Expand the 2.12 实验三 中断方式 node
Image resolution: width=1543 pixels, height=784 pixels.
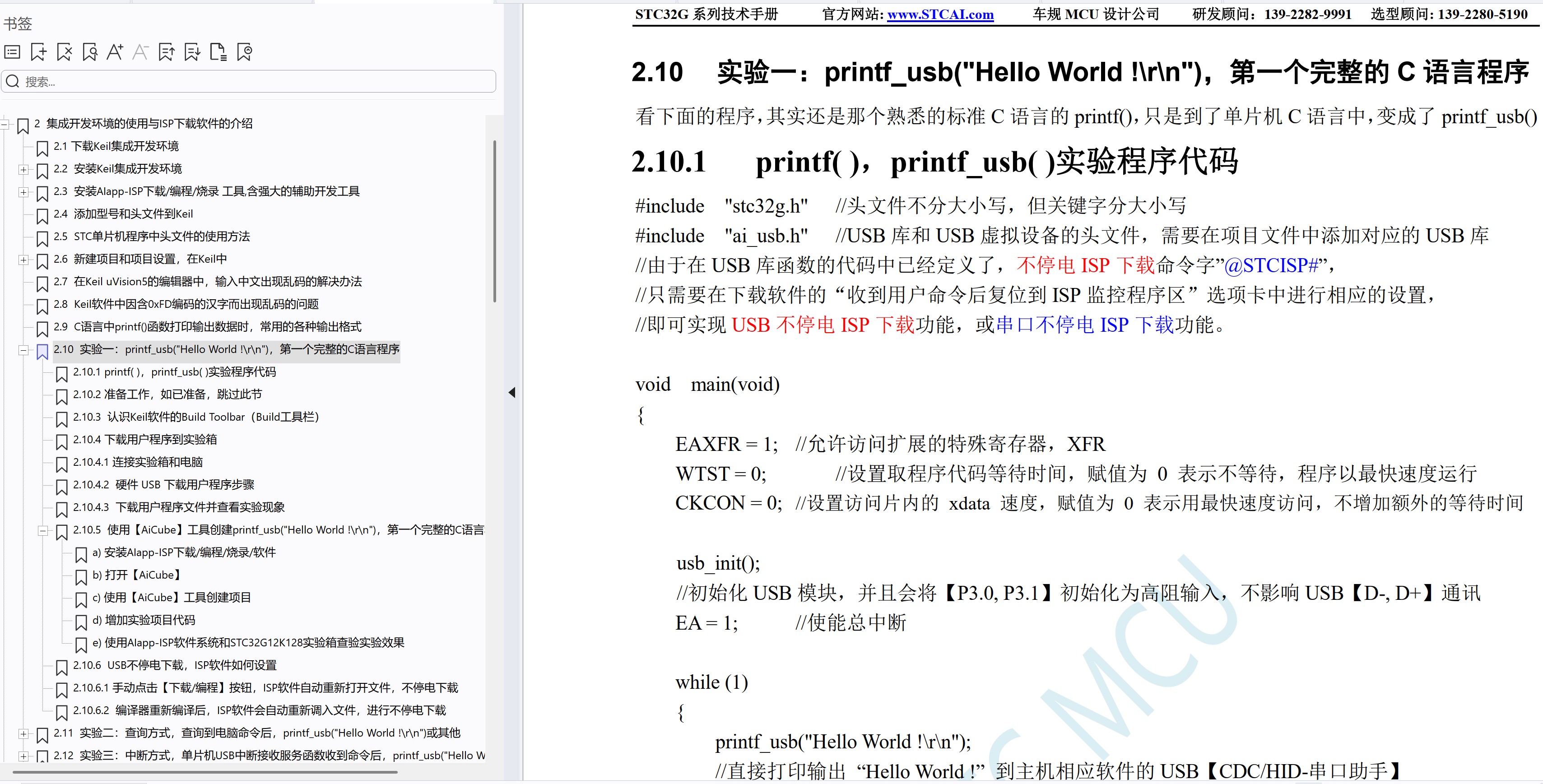coord(23,756)
